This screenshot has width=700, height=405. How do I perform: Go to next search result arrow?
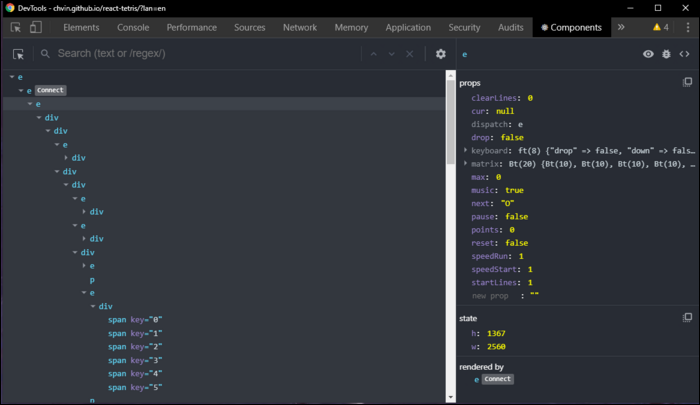click(x=392, y=54)
